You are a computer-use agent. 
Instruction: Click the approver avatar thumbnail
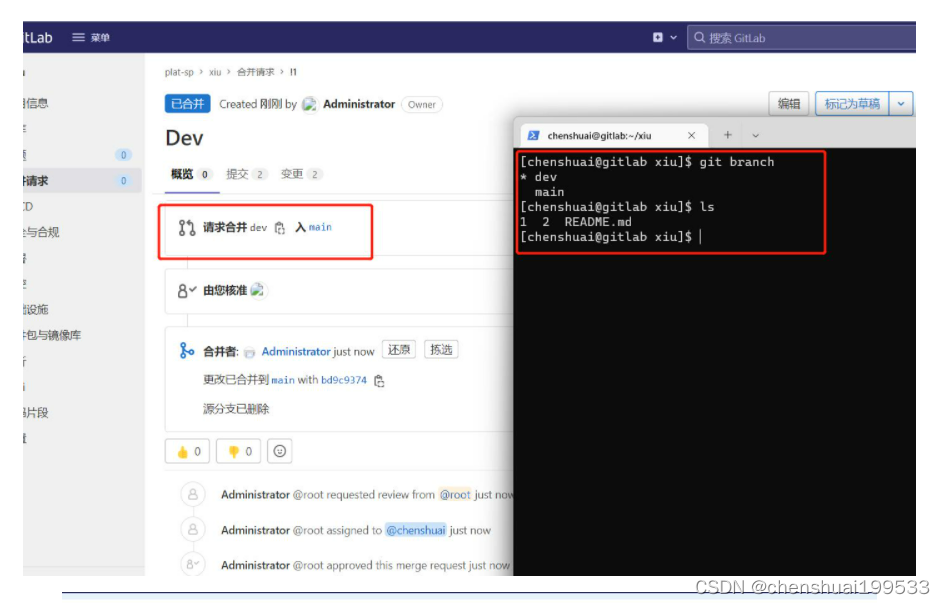(258, 291)
